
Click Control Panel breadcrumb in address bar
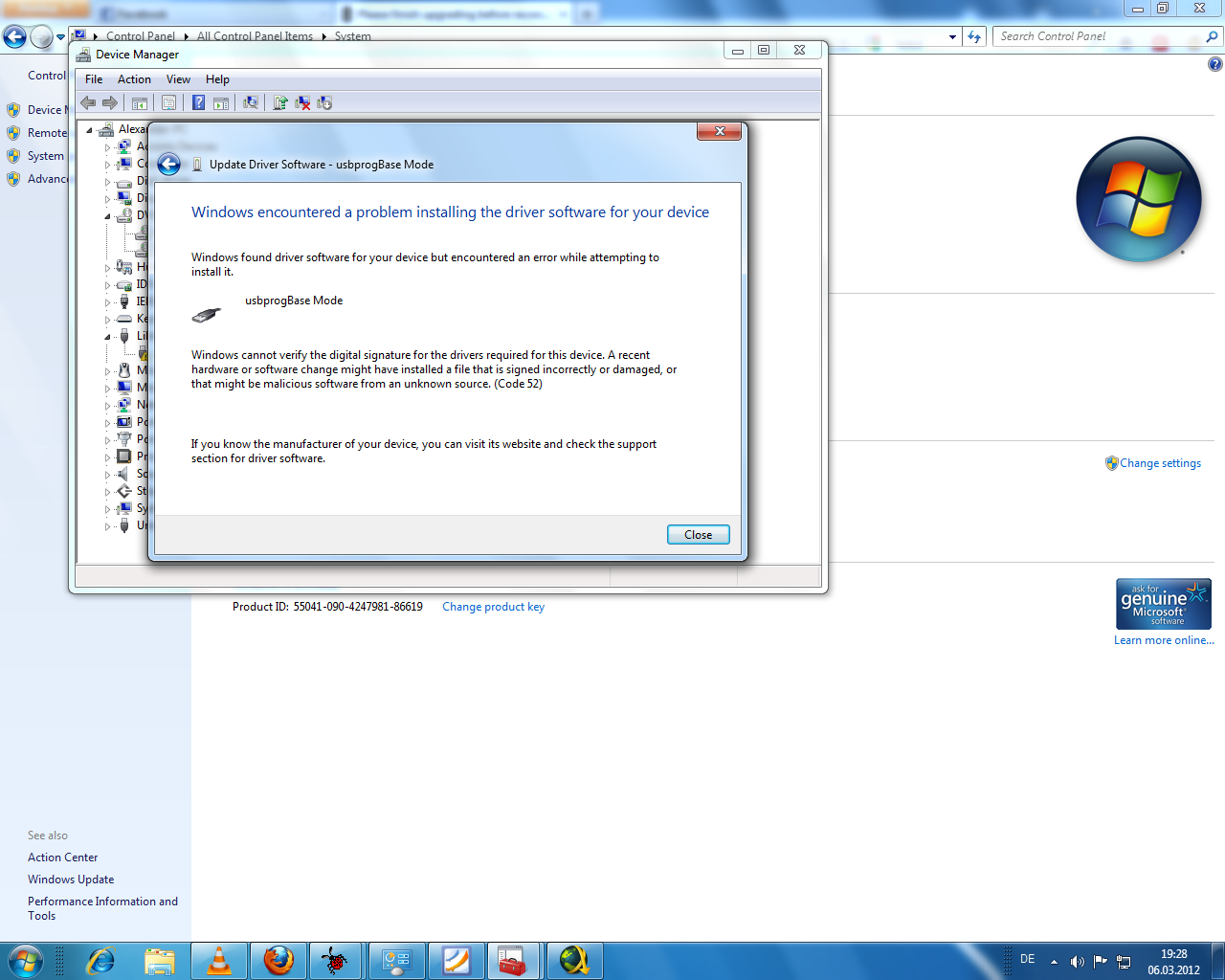pos(141,36)
